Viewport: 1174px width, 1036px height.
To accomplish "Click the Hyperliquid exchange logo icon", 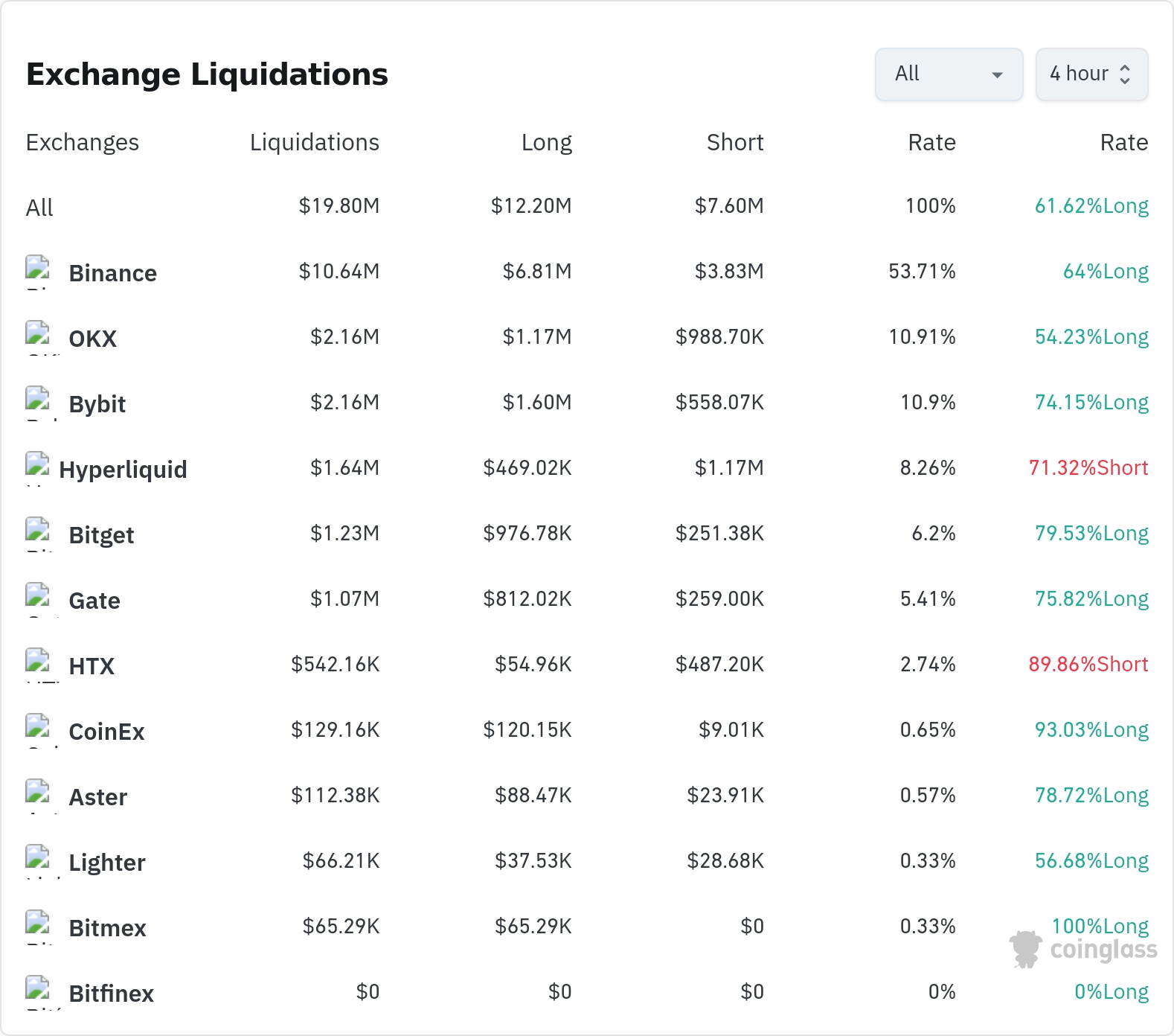I will coord(38,468).
